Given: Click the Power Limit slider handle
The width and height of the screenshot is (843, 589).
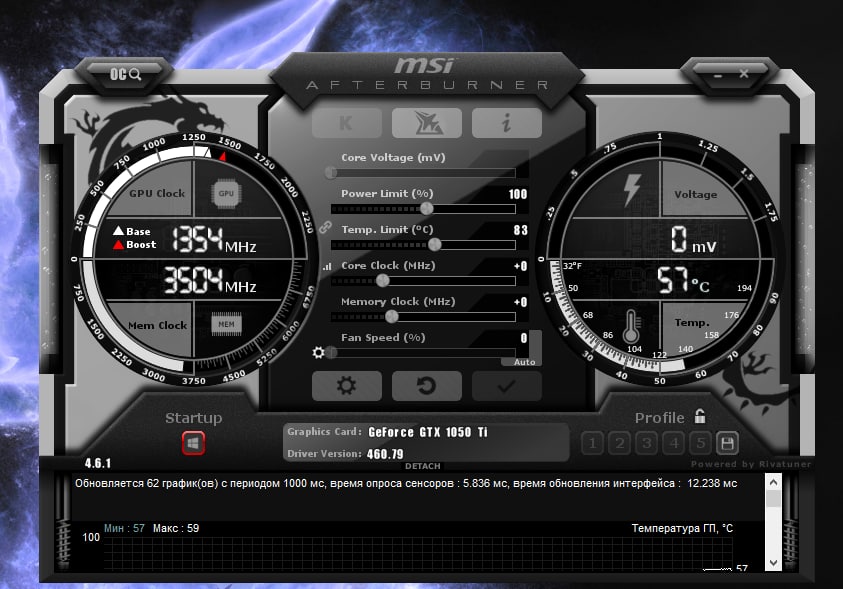Looking at the screenshot, I should (427, 209).
